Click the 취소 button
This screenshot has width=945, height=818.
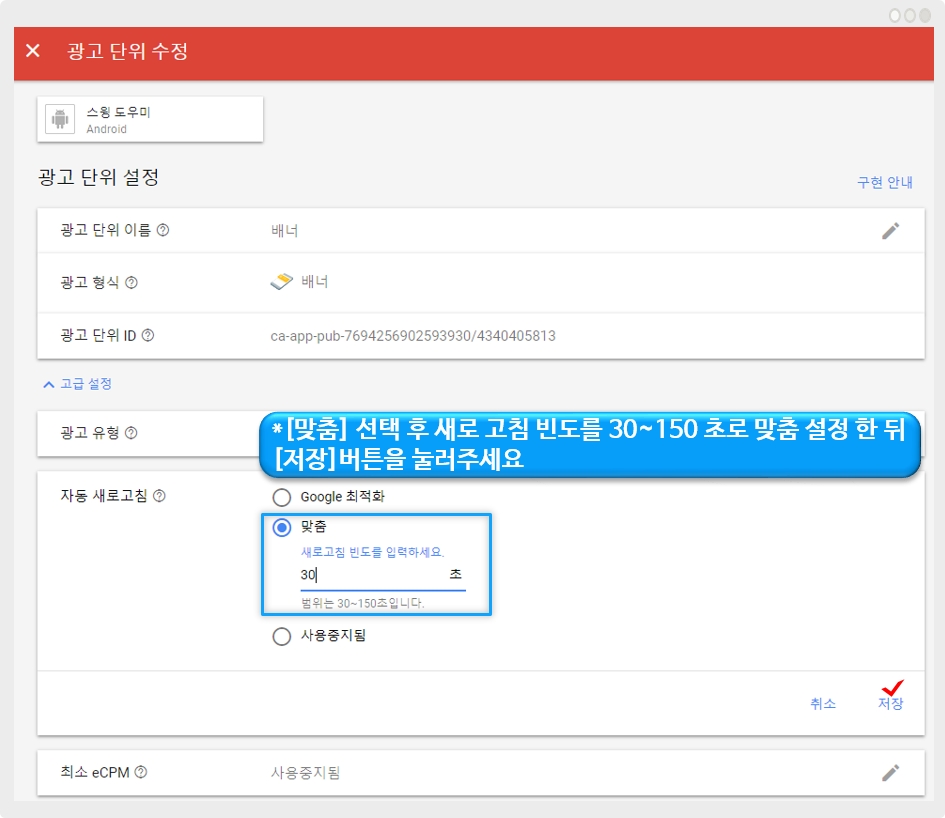[x=822, y=703]
